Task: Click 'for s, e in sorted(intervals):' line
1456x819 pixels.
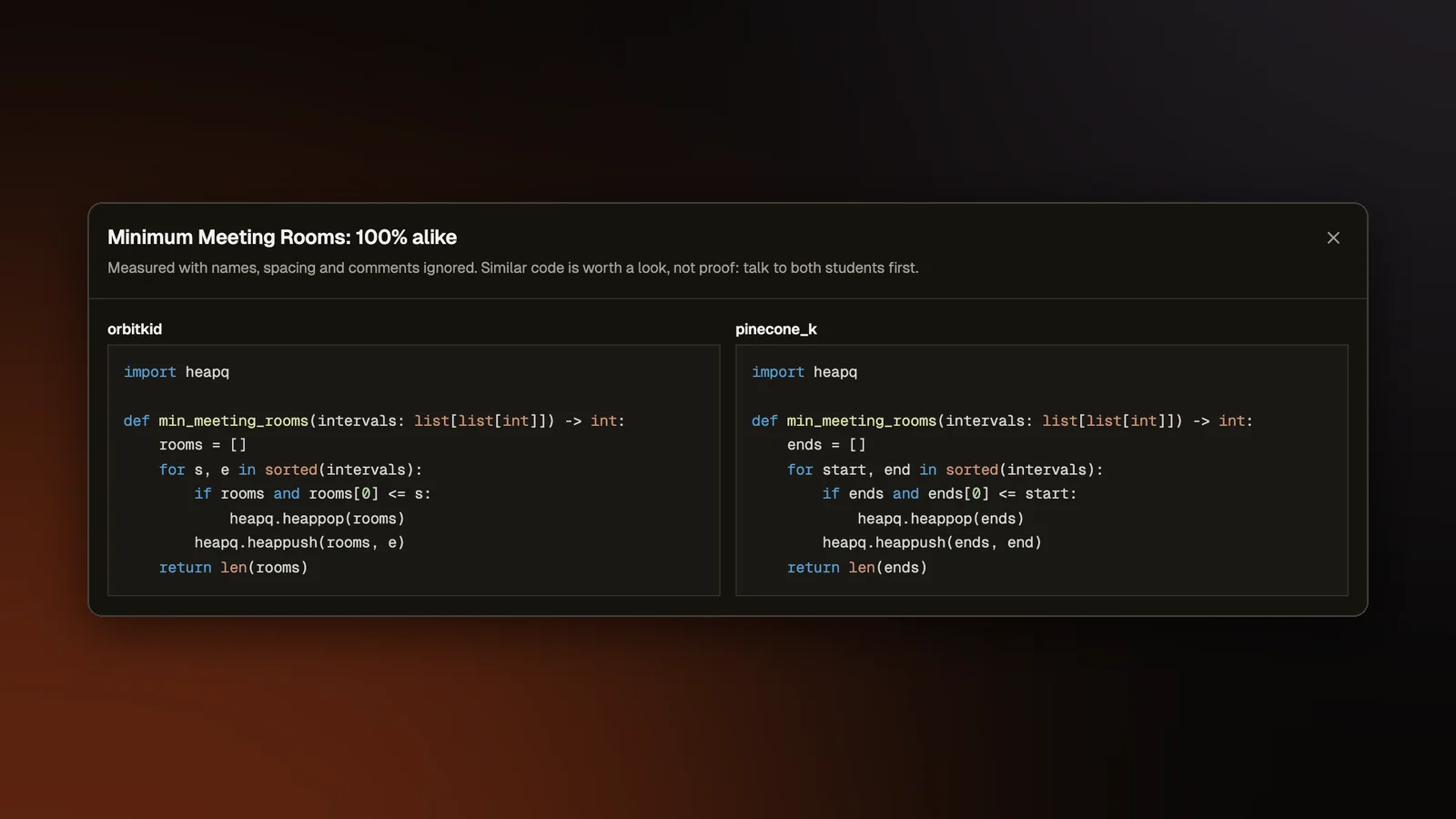Action: [x=290, y=470]
